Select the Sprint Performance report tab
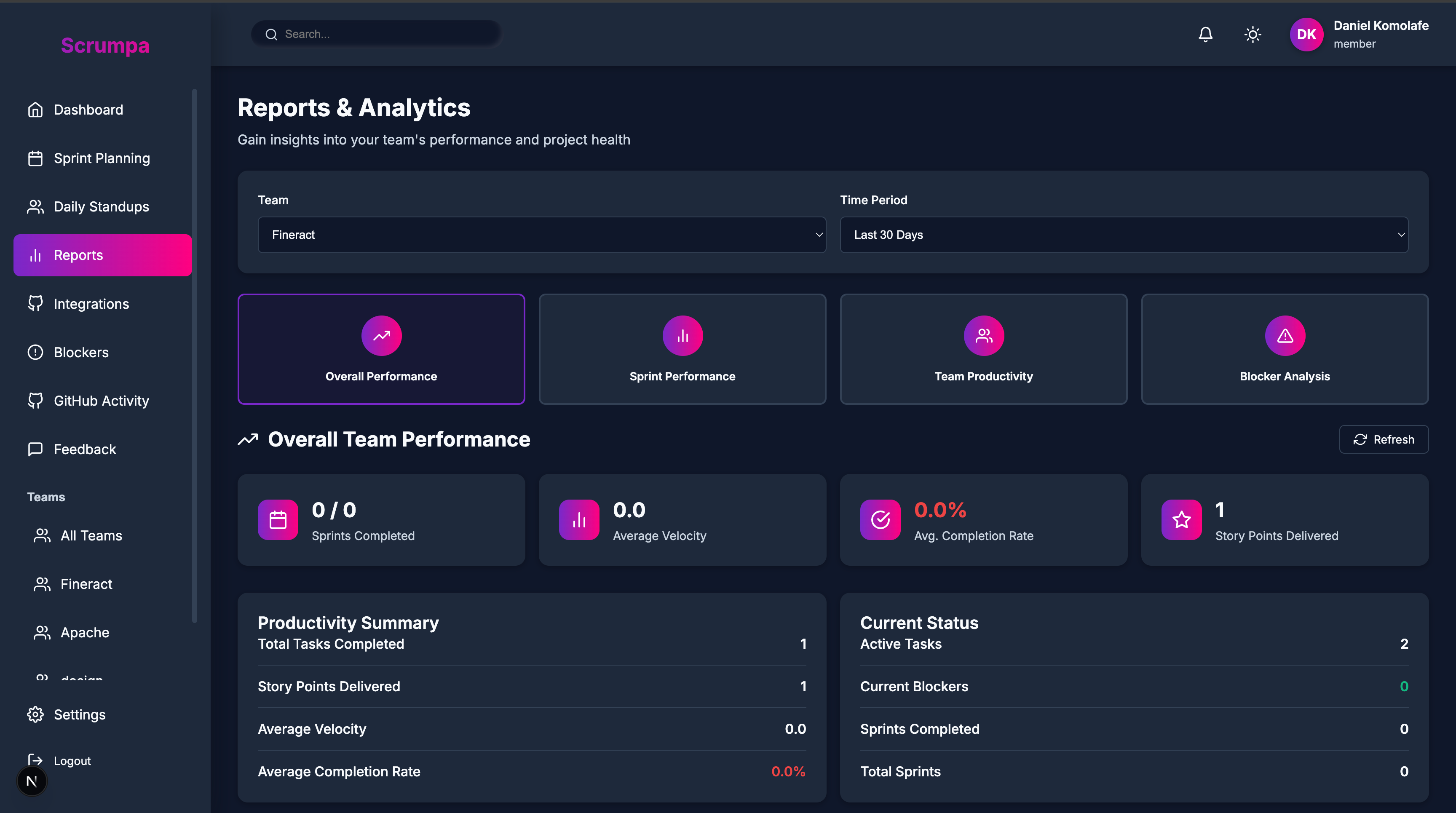Screen dimensions: 1456x813 [x=682, y=349]
